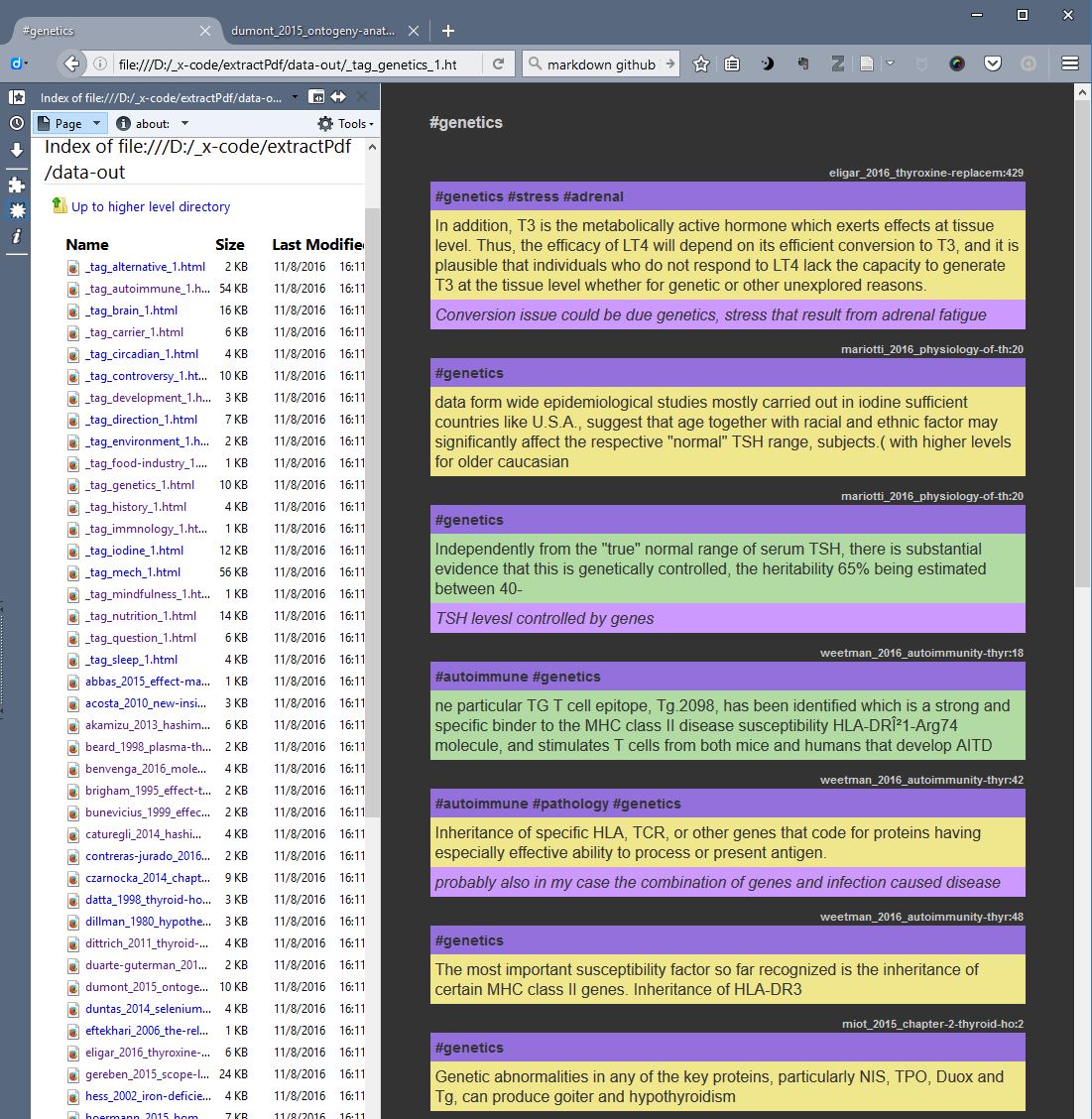Screen dimensions: 1092x1119
Task: Close the sidebar panel with X
Action: tap(362, 96)
